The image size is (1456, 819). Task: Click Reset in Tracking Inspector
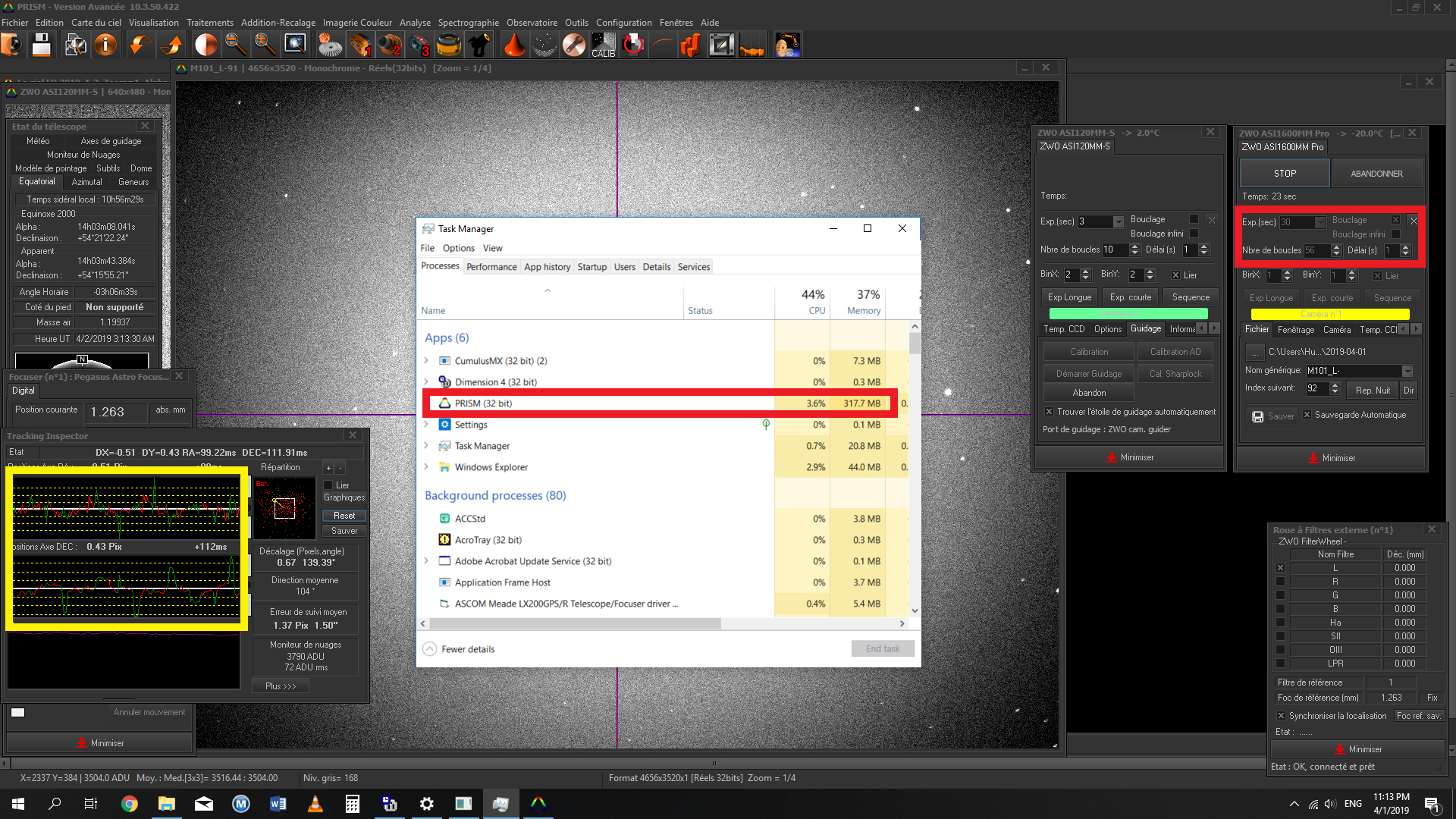[344, 516]
